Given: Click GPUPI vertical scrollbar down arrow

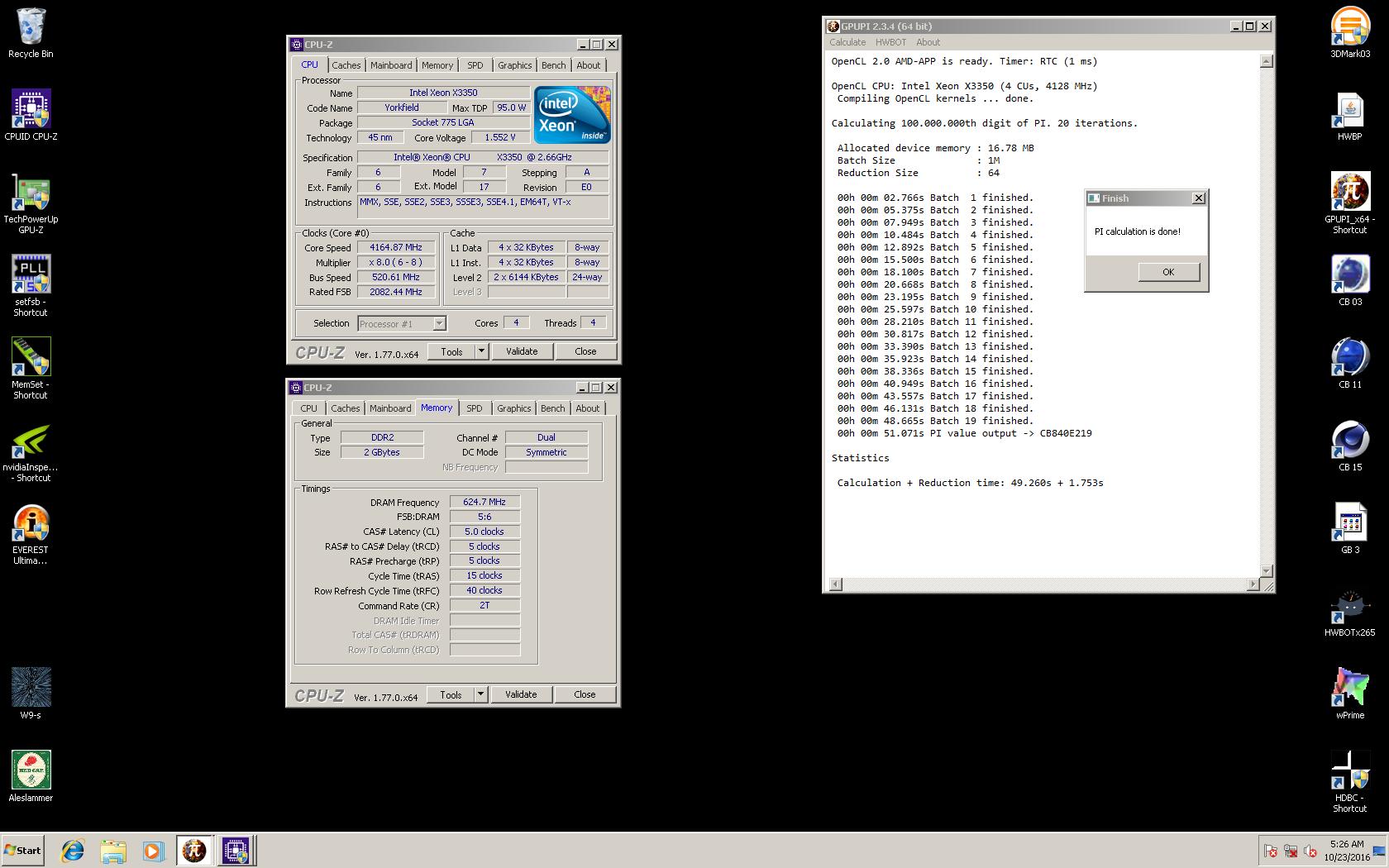Looking at the screenshot, I should [x=1266, y=571].
